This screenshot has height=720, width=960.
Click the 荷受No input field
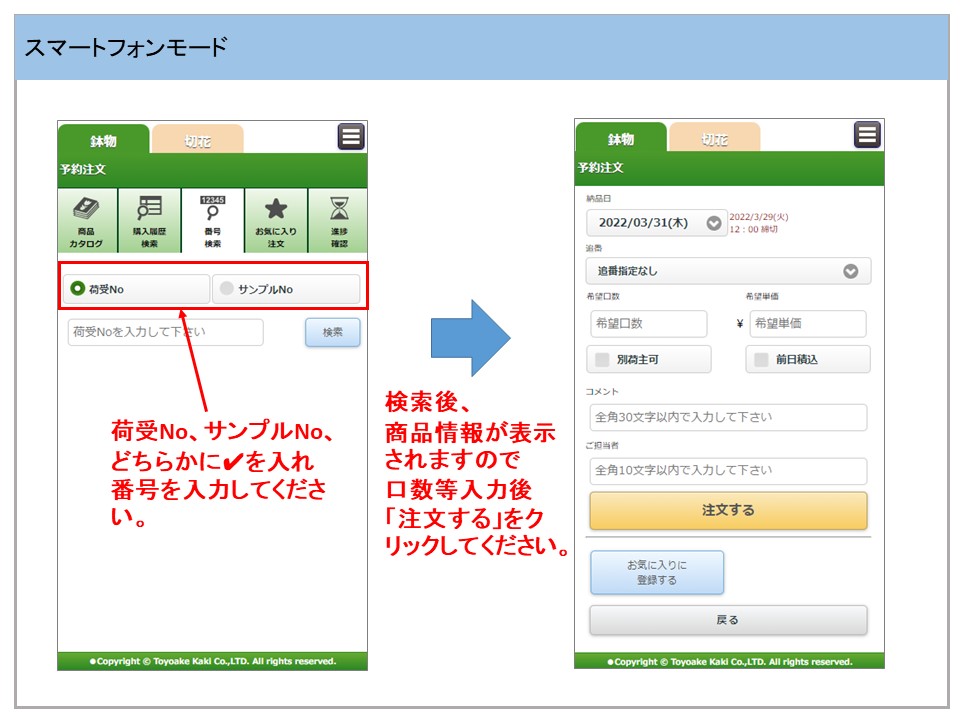[x=165, y=332]
